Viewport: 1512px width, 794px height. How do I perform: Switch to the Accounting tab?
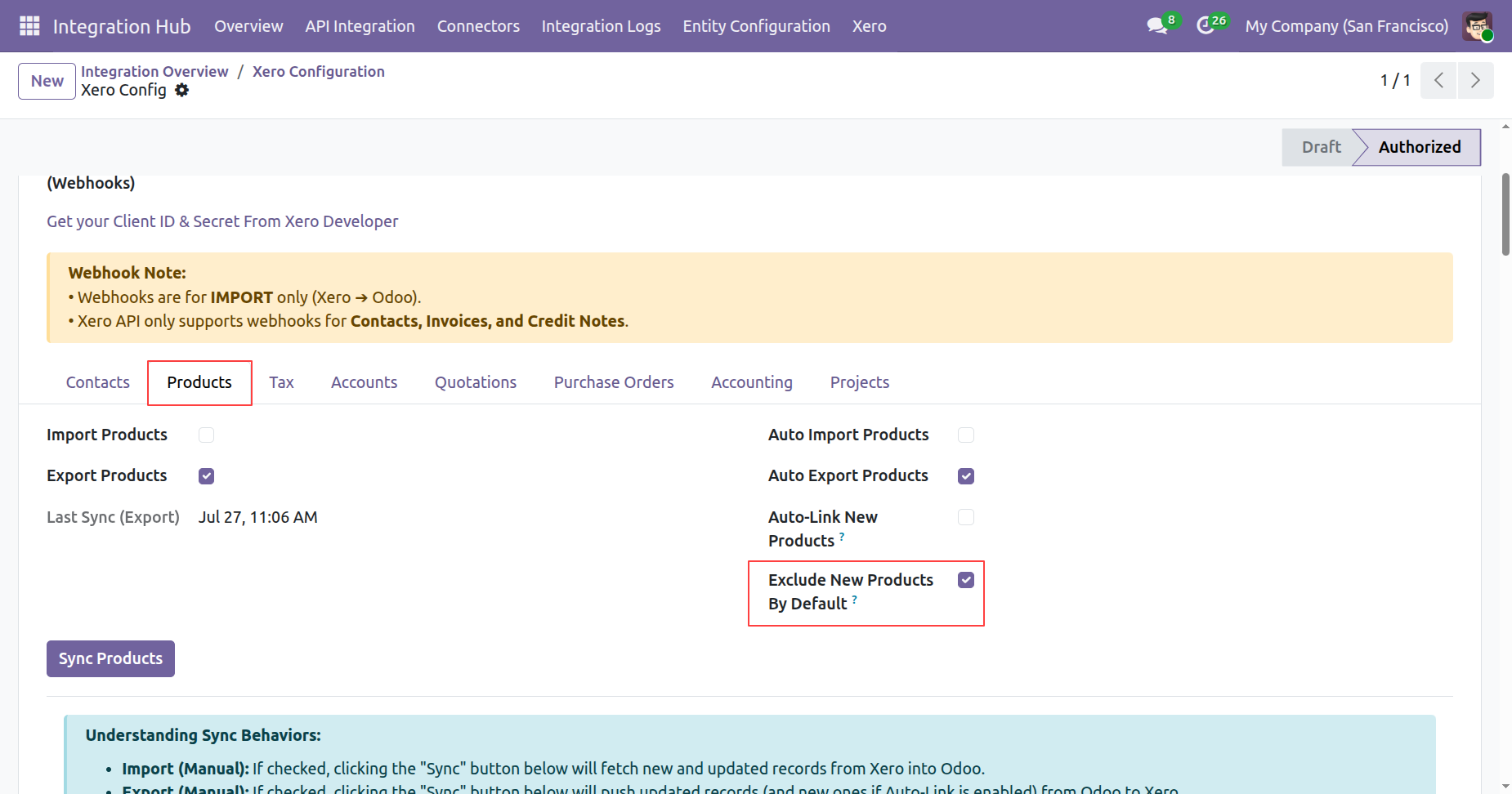[752, 382]
